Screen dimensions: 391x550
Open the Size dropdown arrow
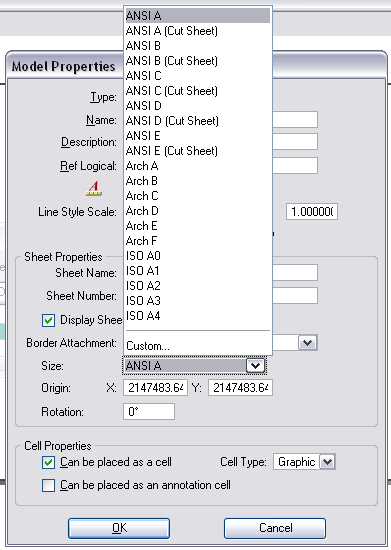255,366
